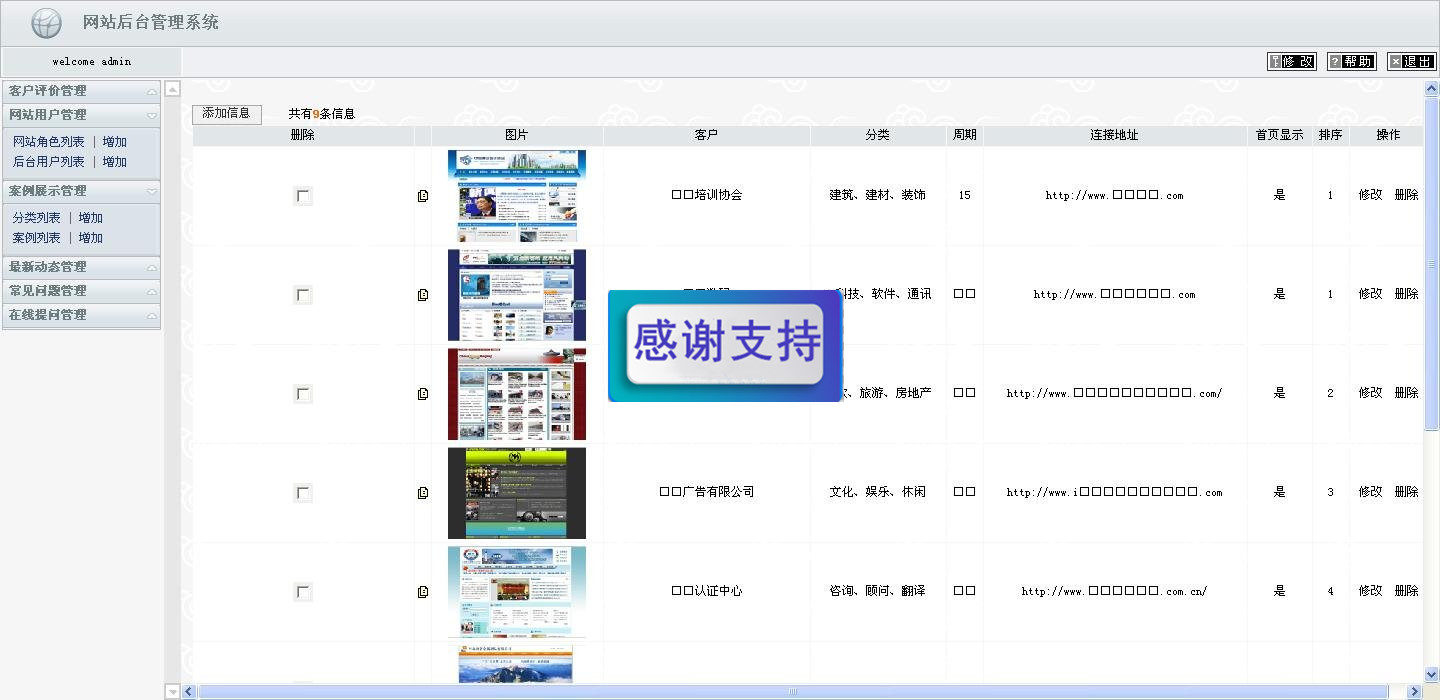Expand the 最新动态管理 sidebar section
The height and width of the screenshot is (700, 1440).
81,267
